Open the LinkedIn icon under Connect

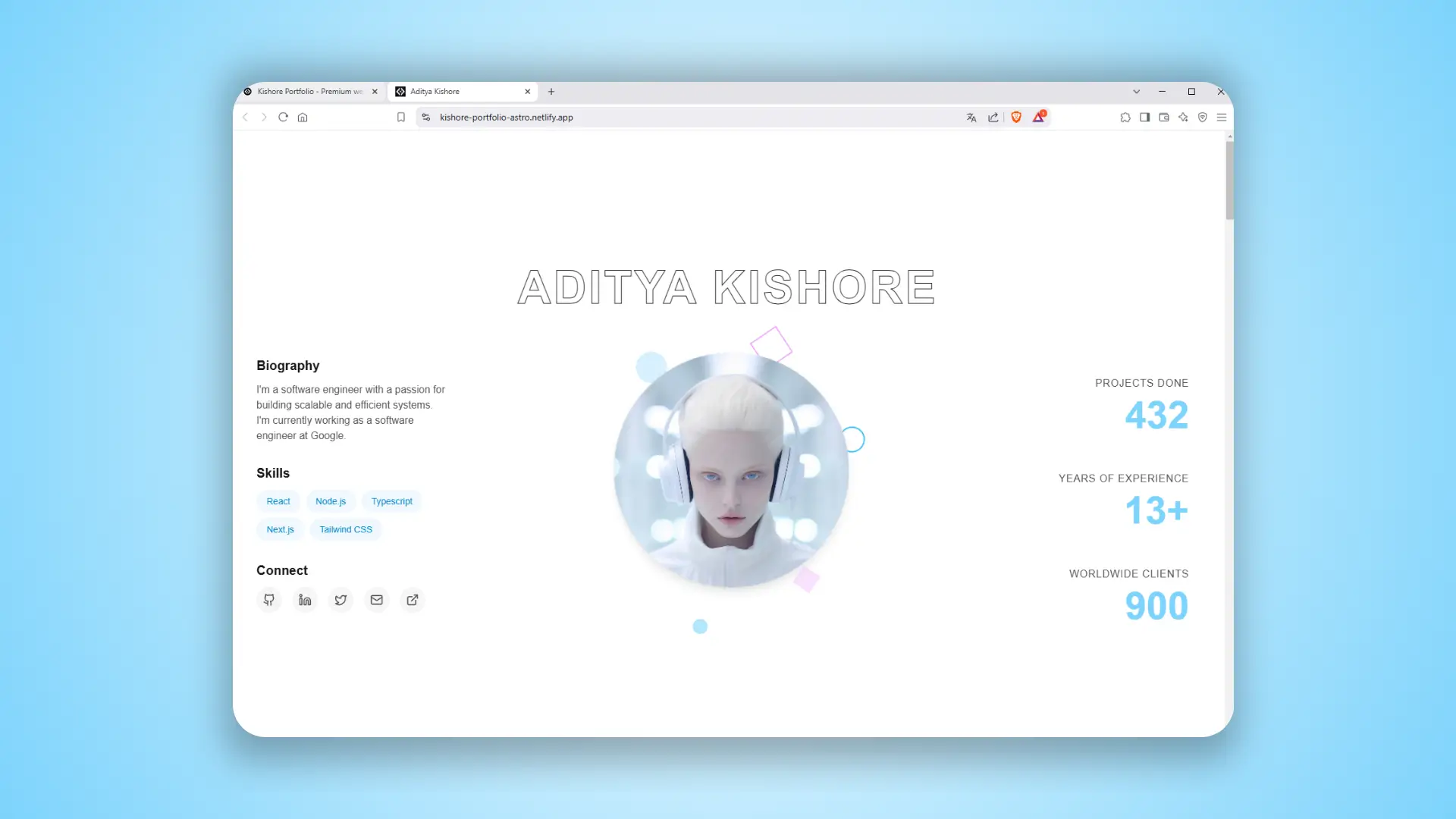(x=305, y=600)
